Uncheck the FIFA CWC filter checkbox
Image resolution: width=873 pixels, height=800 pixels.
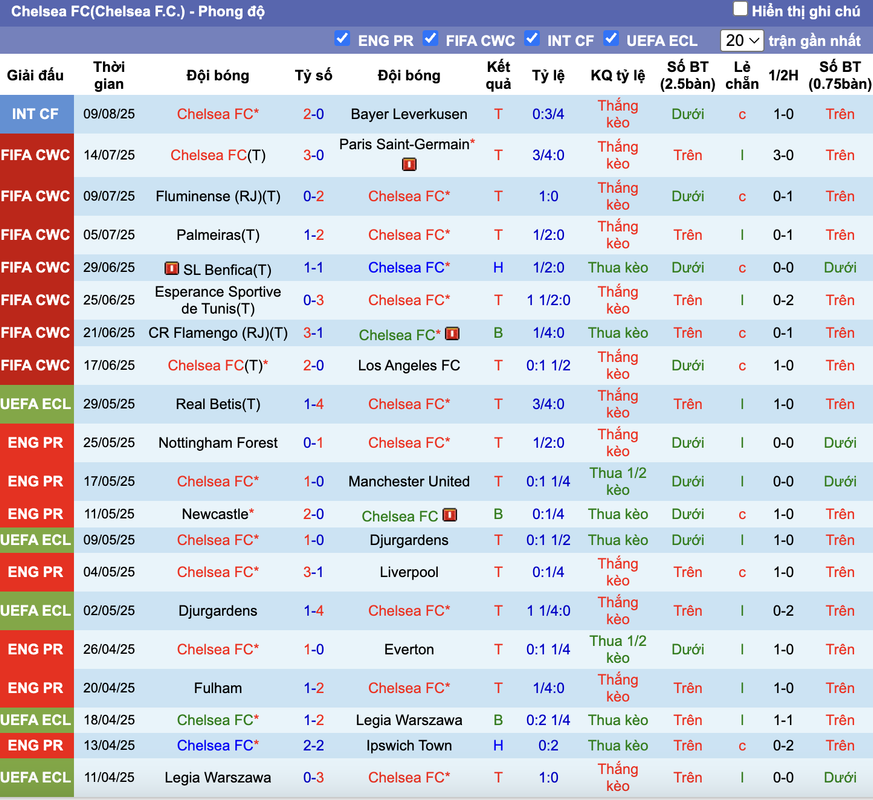pyautogui.click(x=430, y=38)
